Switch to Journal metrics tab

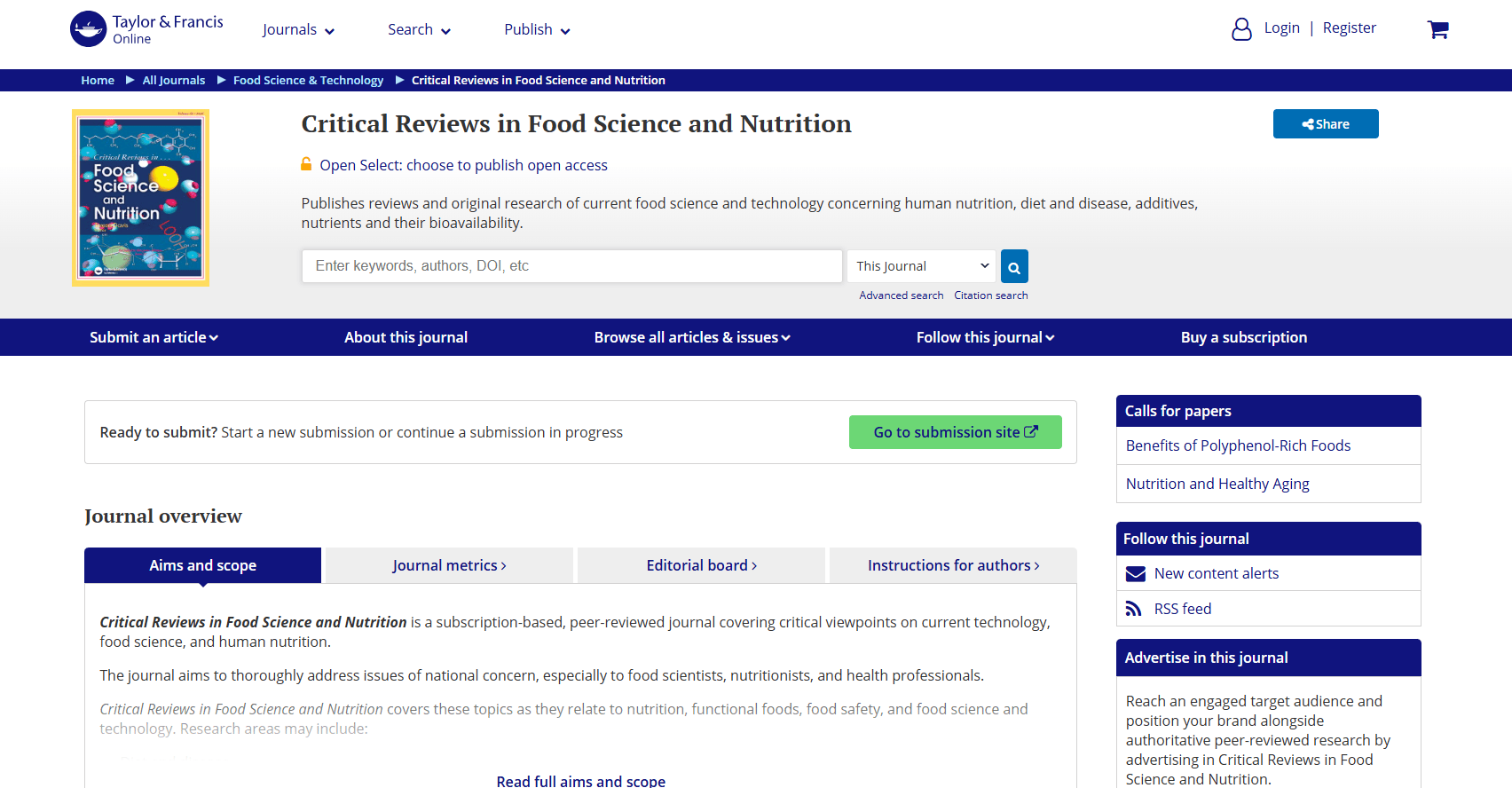click(x=449, y=565)
